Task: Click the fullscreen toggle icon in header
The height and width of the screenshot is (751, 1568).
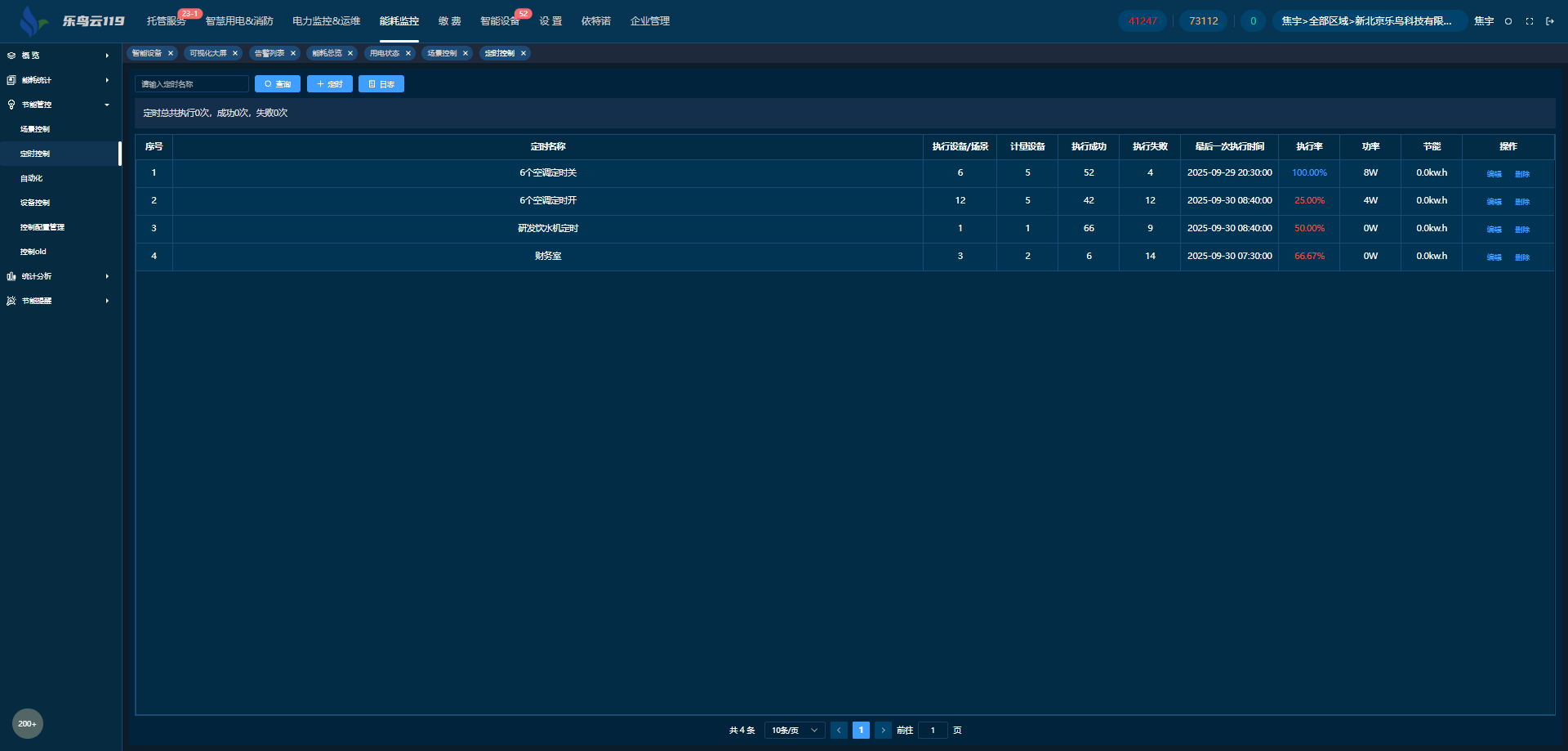Action: click(1529, 21)
